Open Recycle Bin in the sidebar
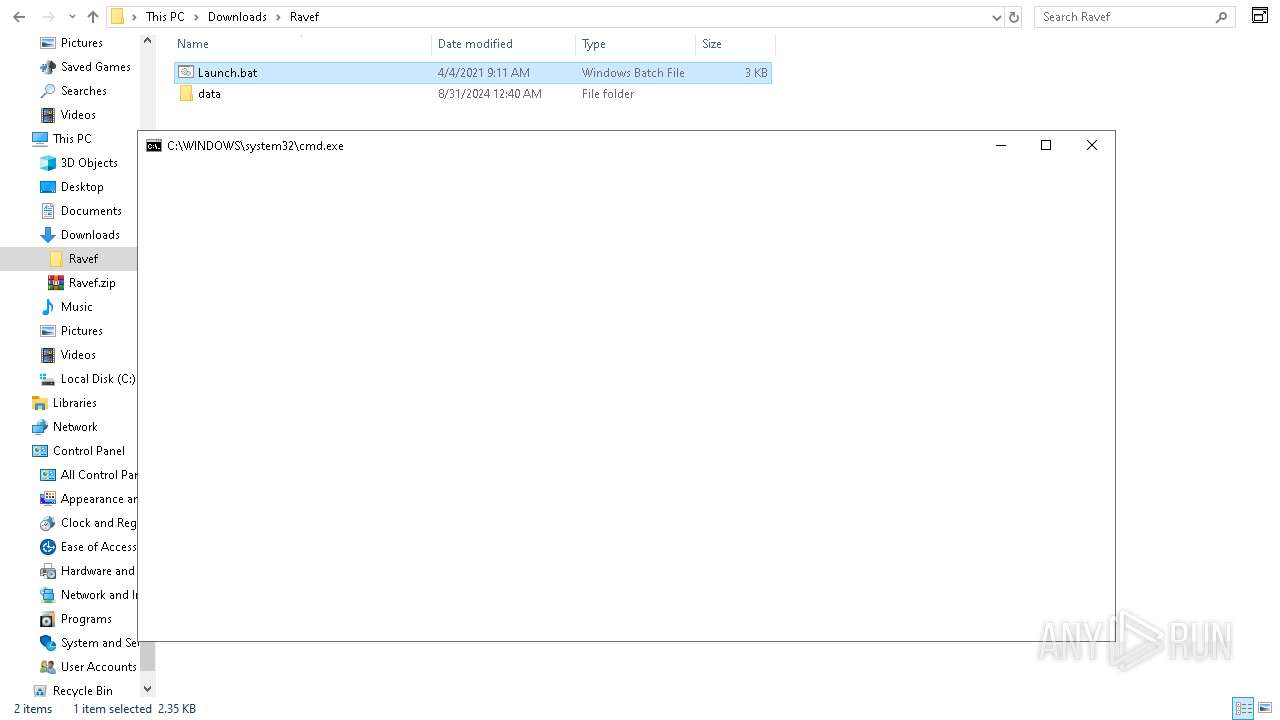Viewport: 1280px width, 720px height. click(82, 691)
